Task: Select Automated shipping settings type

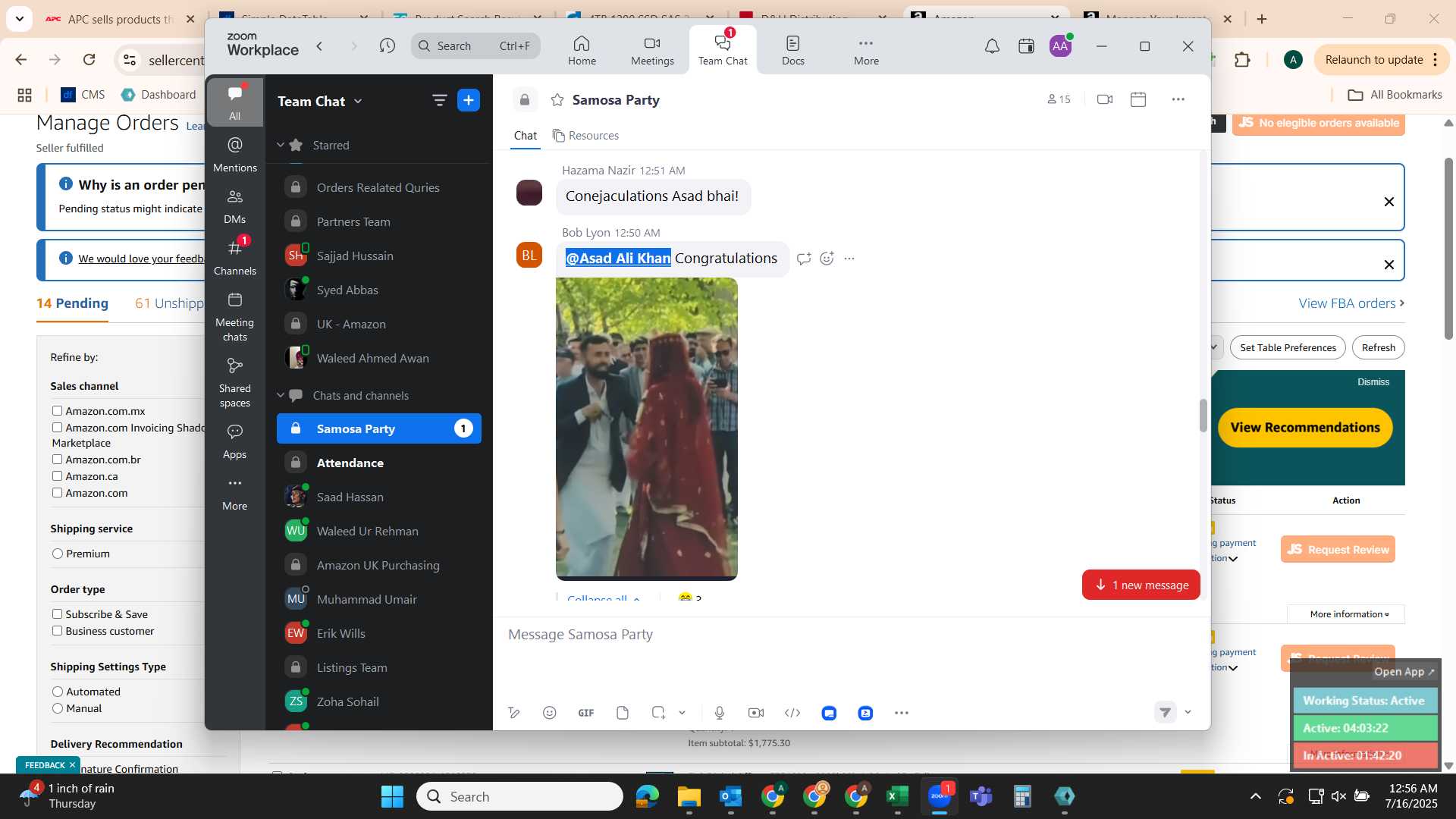Action: [57, 692]
